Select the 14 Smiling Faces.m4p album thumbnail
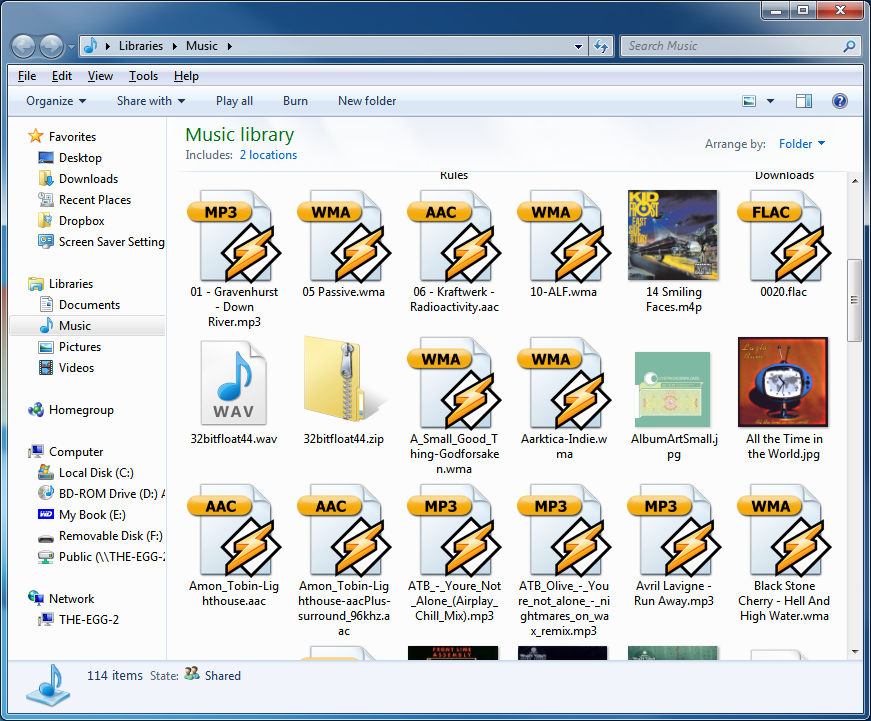 (673, 235)
